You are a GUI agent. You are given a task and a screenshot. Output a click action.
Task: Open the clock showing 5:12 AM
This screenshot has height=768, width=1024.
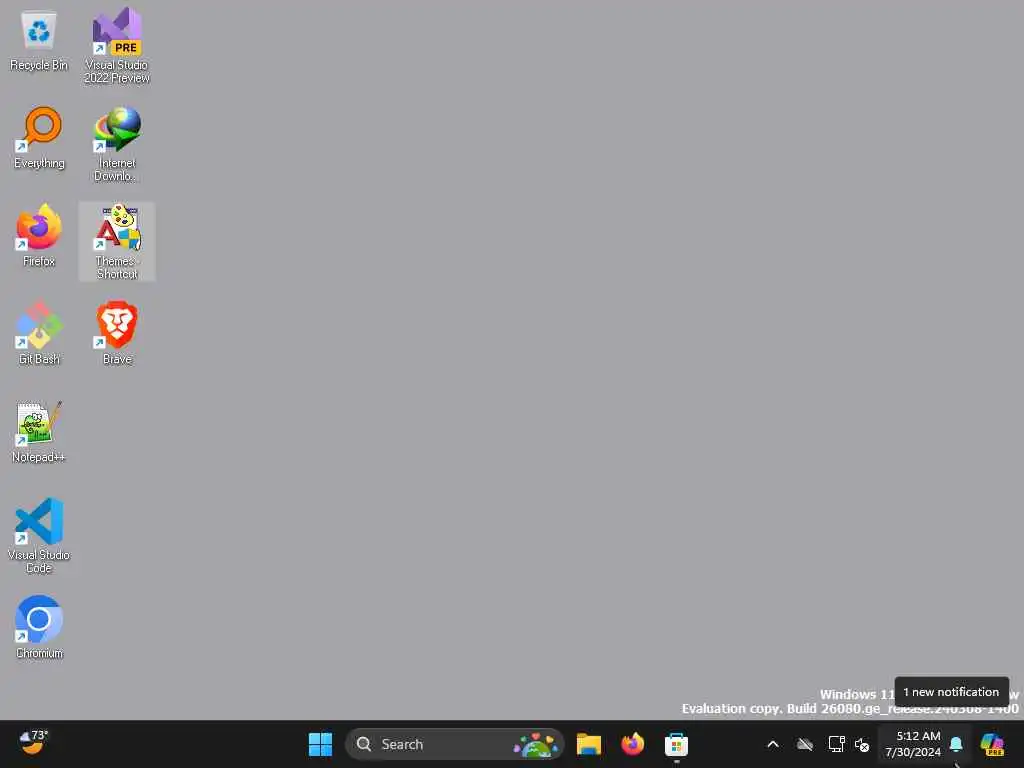tap(913, 744)
